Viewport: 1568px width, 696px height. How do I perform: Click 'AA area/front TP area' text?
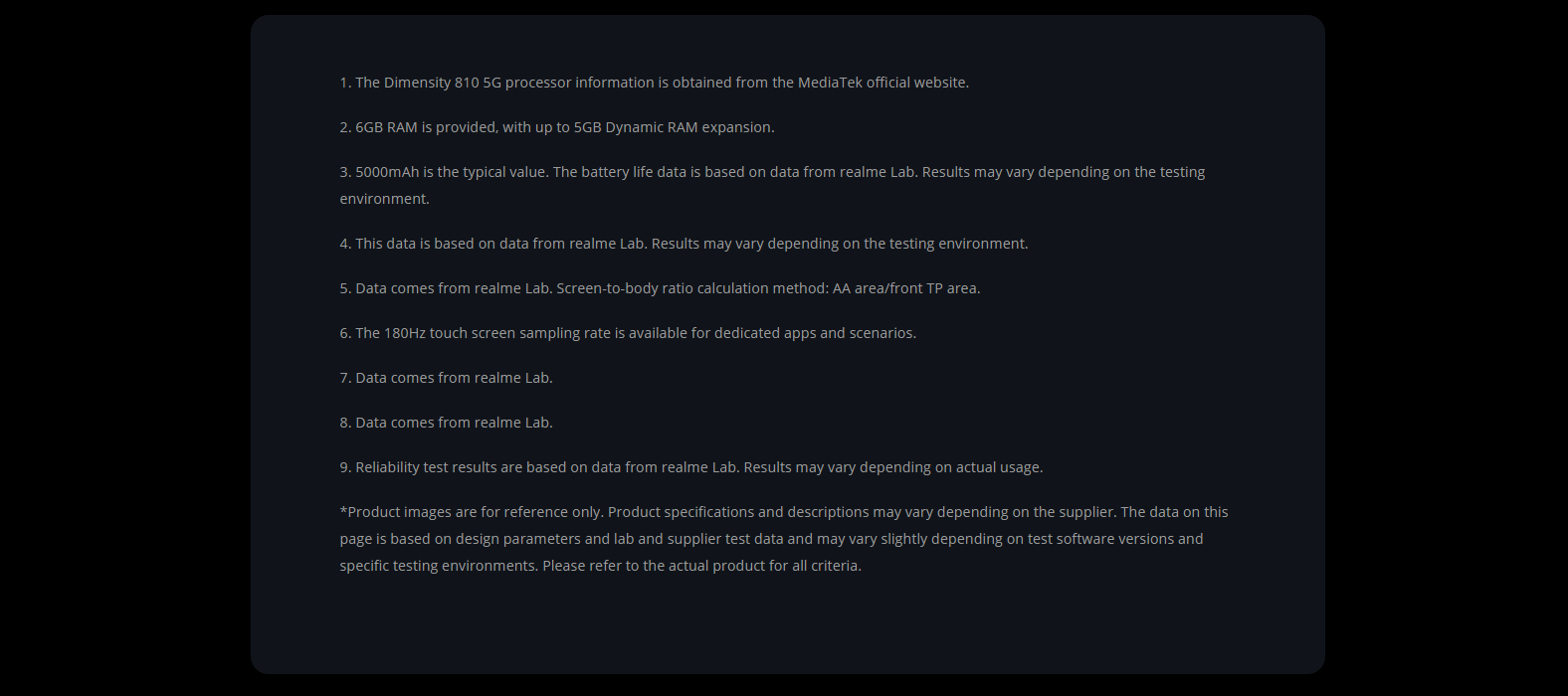click(x=906, y=288)
